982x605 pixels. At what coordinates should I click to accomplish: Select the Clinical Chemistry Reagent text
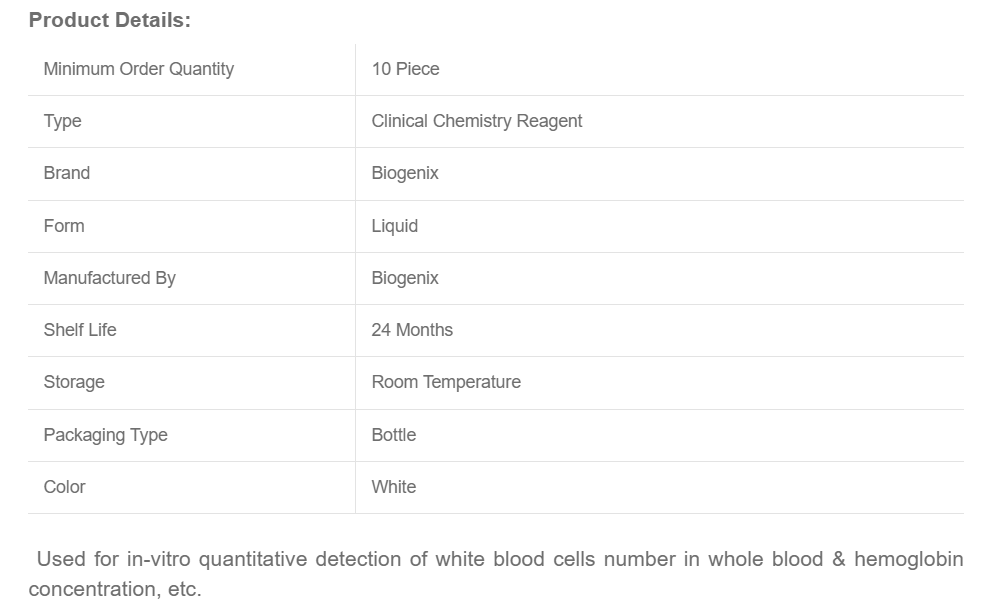click(476, 121)
